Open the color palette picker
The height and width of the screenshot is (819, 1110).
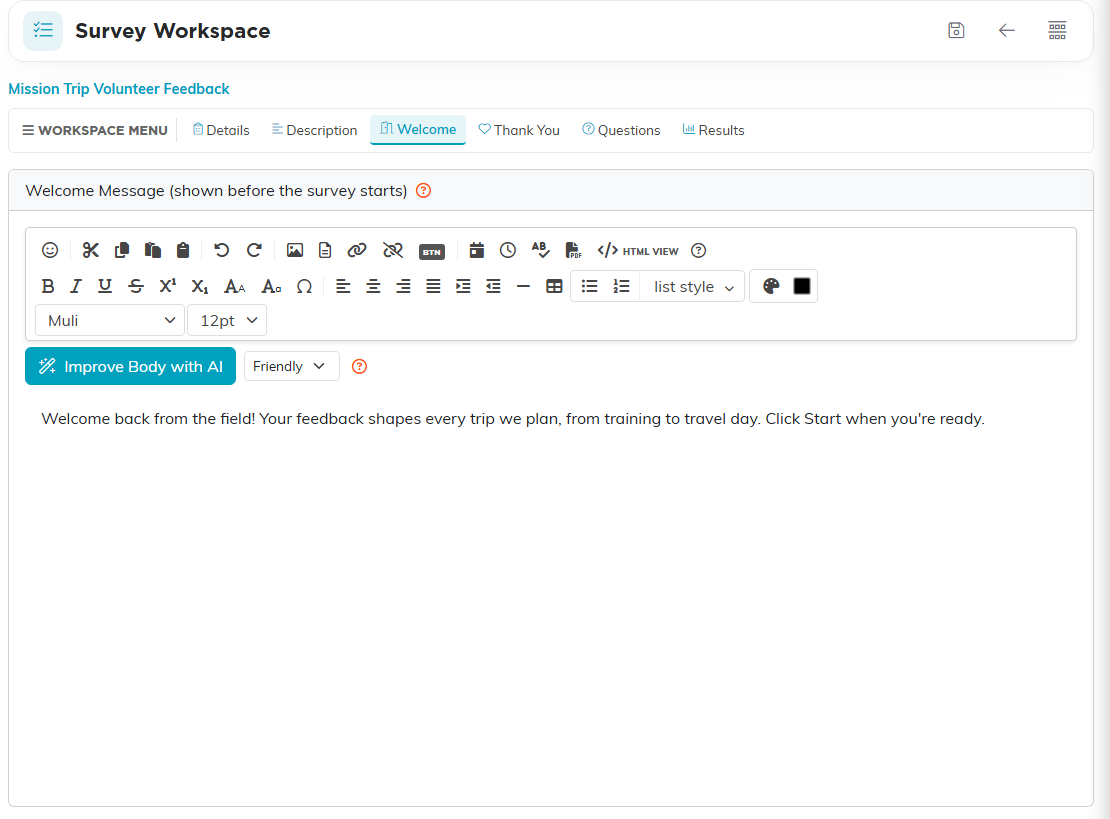[x=771, y=286]
